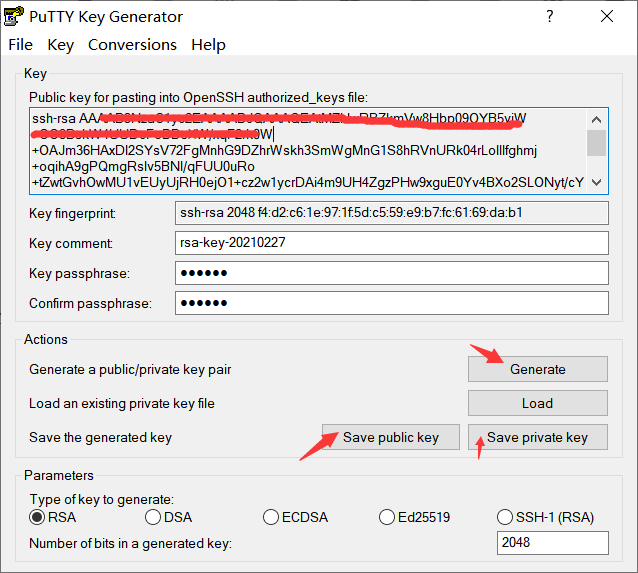This screenshot has height=573, width=638.
Task: Open the Help menu
Action: tap(208, 45)
